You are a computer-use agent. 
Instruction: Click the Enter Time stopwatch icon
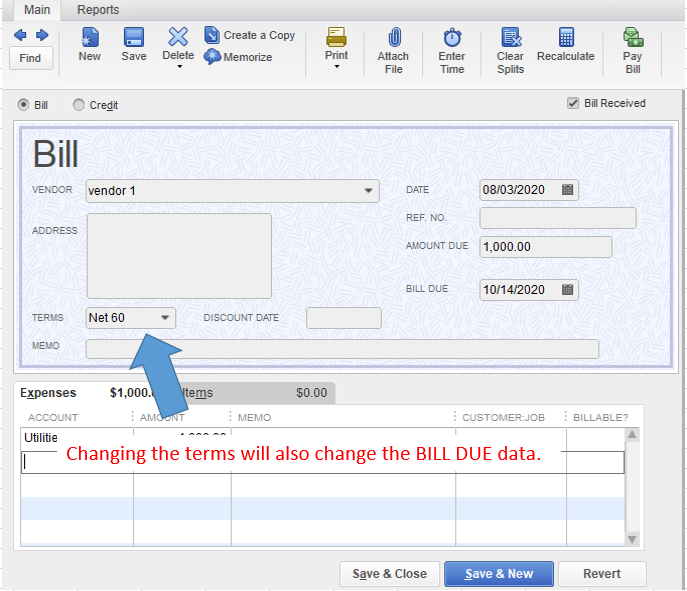coord(452,38)
